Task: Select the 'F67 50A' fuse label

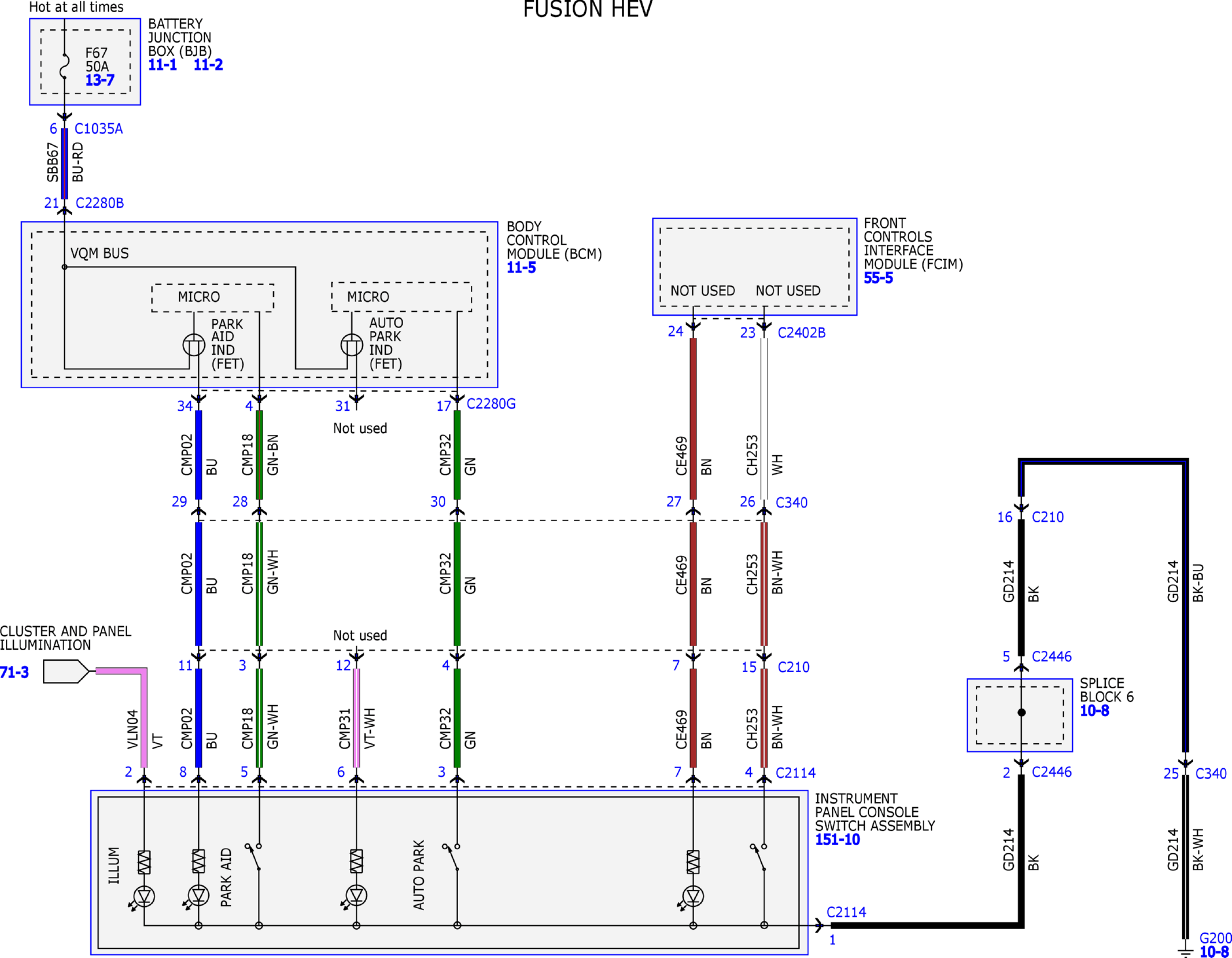Action: (97, 60)
